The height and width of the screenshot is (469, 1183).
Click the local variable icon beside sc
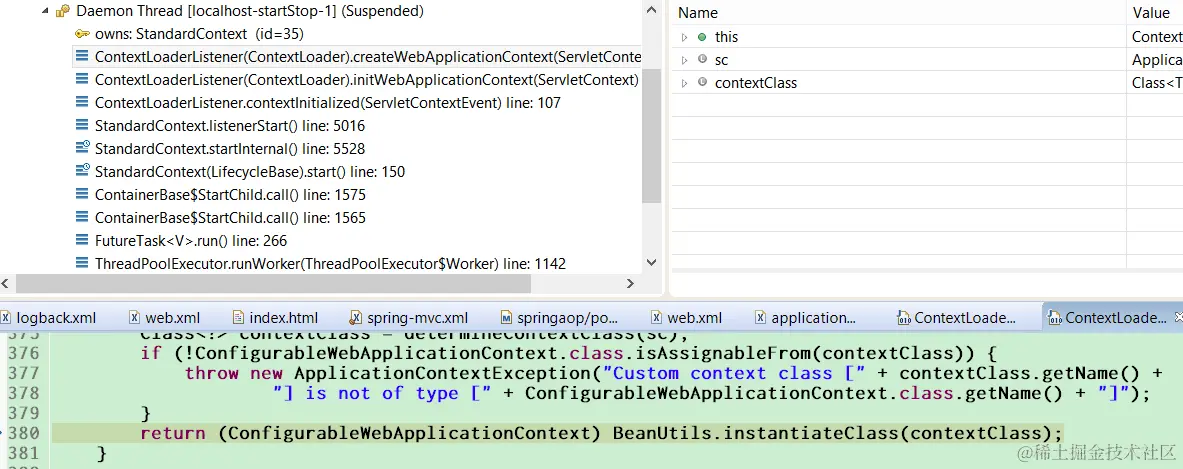pyautogui.click(x=702, y=60)
